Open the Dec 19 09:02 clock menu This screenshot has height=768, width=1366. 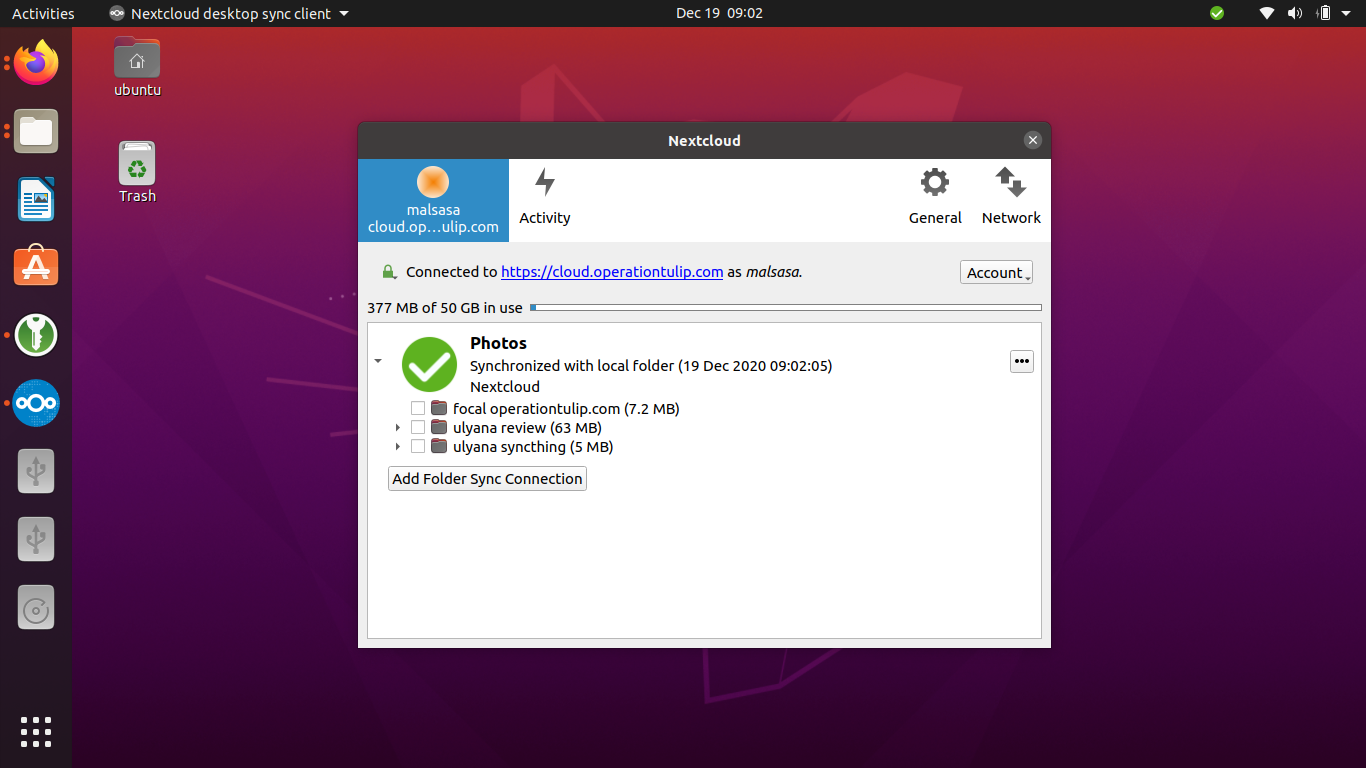(719, 13)
